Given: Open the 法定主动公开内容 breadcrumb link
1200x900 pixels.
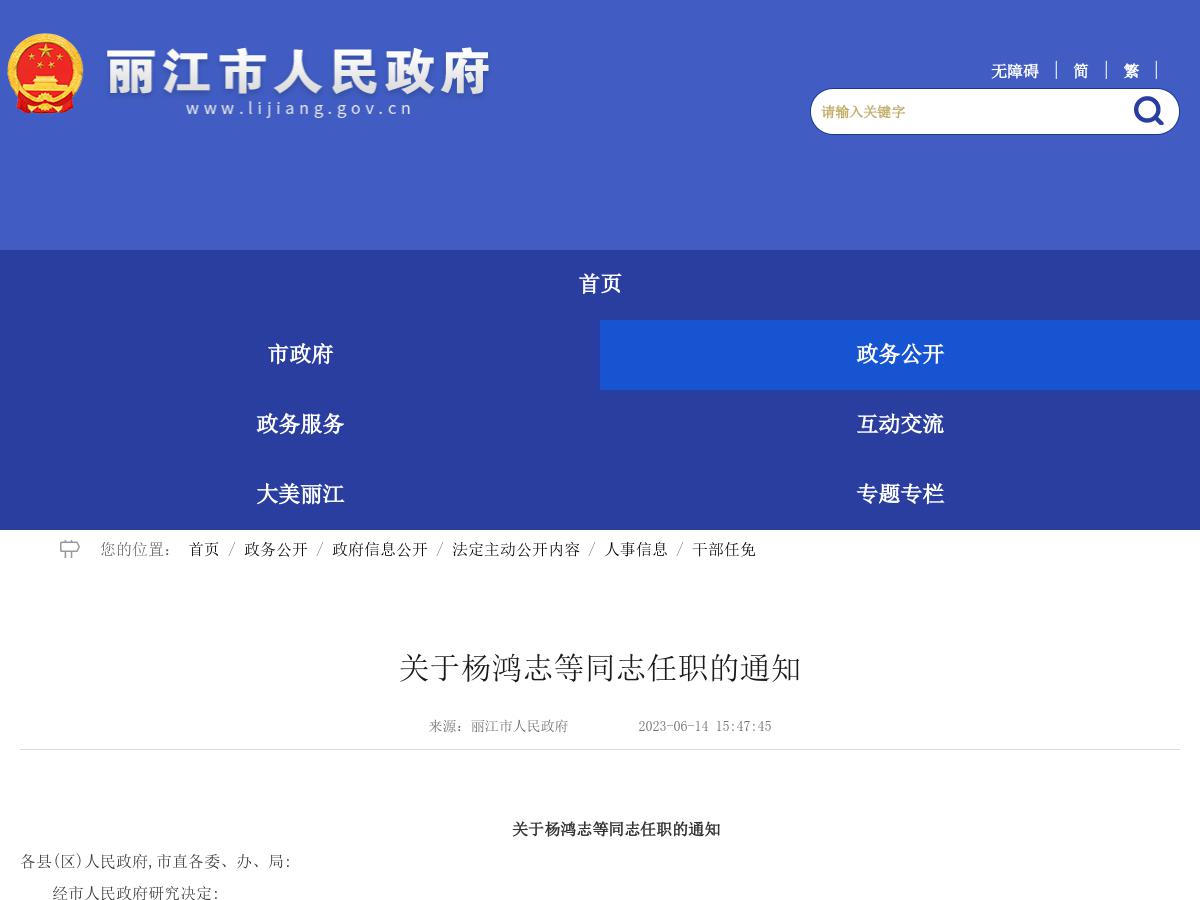Looking at the screenshot, I should [515, 549].
